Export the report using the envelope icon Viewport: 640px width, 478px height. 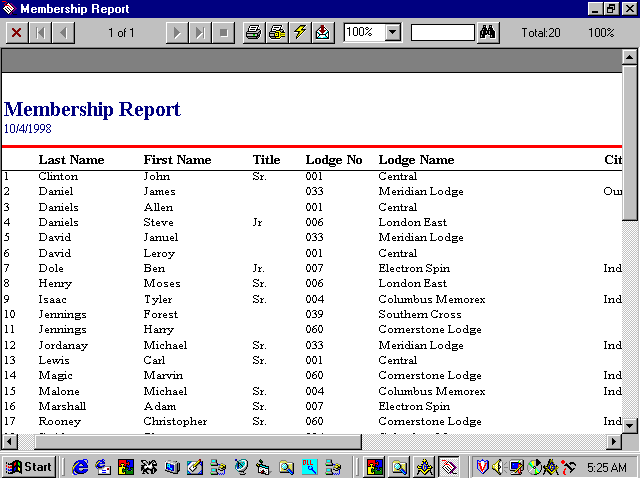[322, 33]
